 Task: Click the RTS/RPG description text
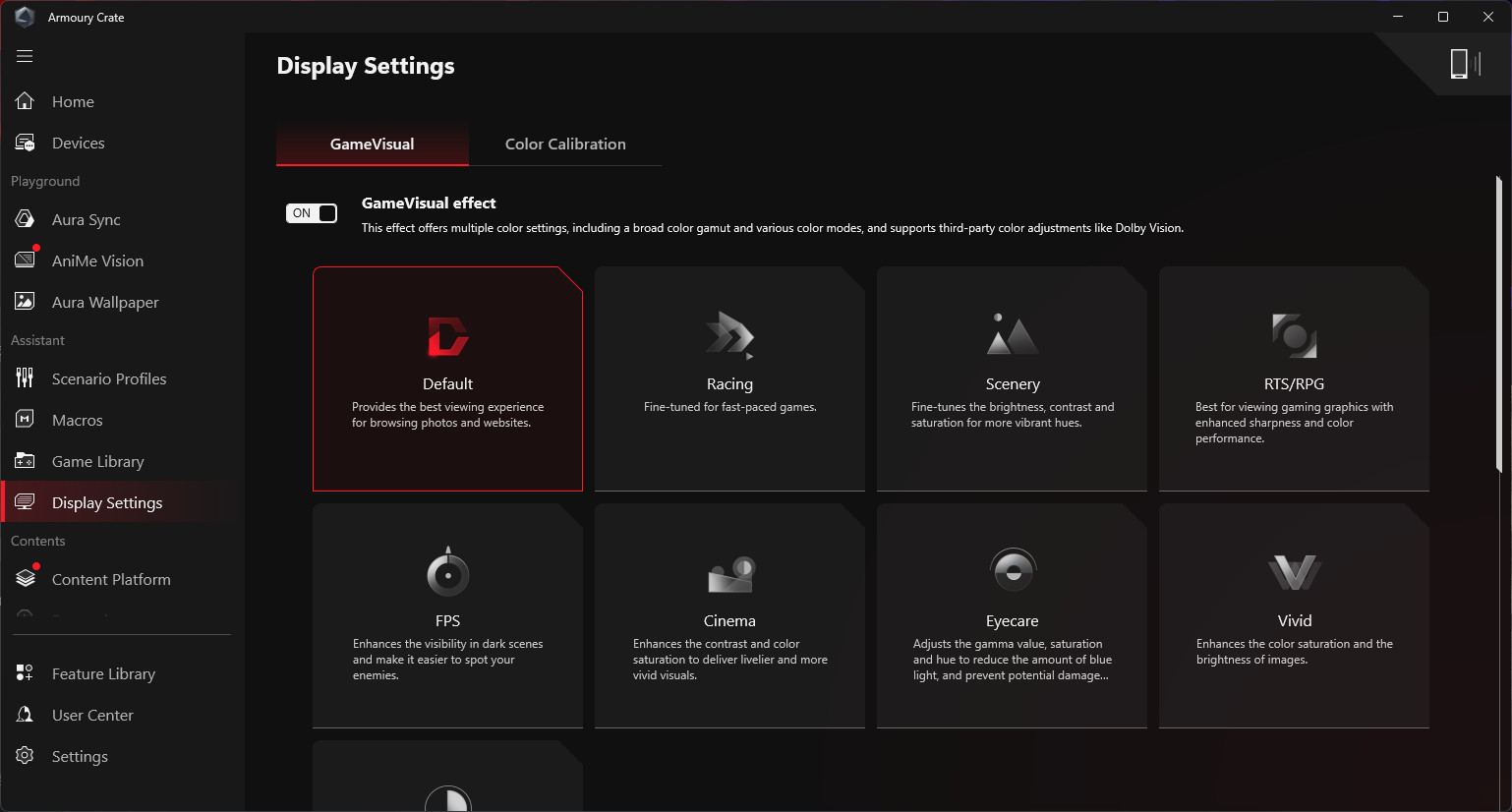pos(1295,423)
